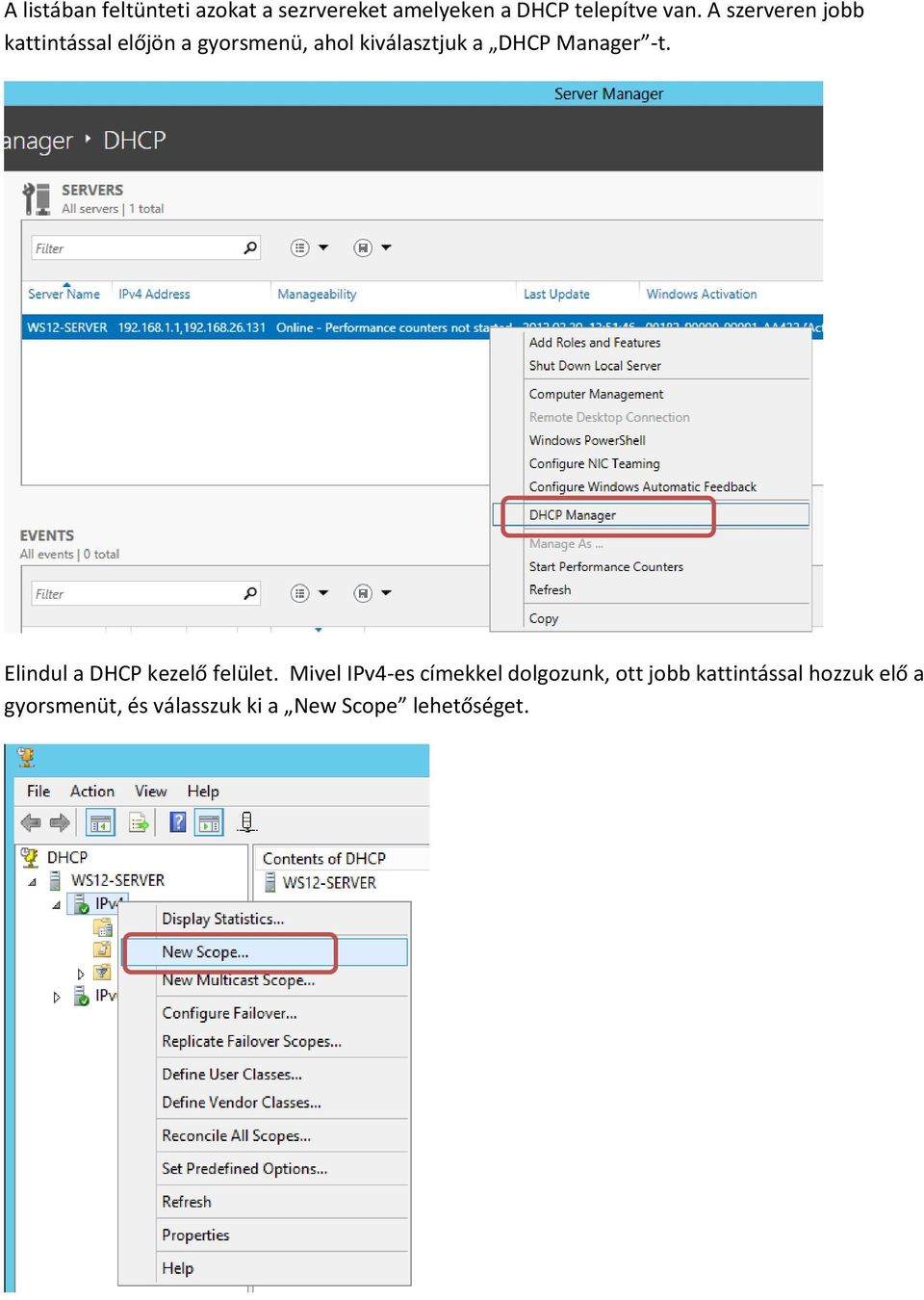
Task: Select DHCP Manager from the server context menu
Action: pyautogui.click(x=651, y=515)
